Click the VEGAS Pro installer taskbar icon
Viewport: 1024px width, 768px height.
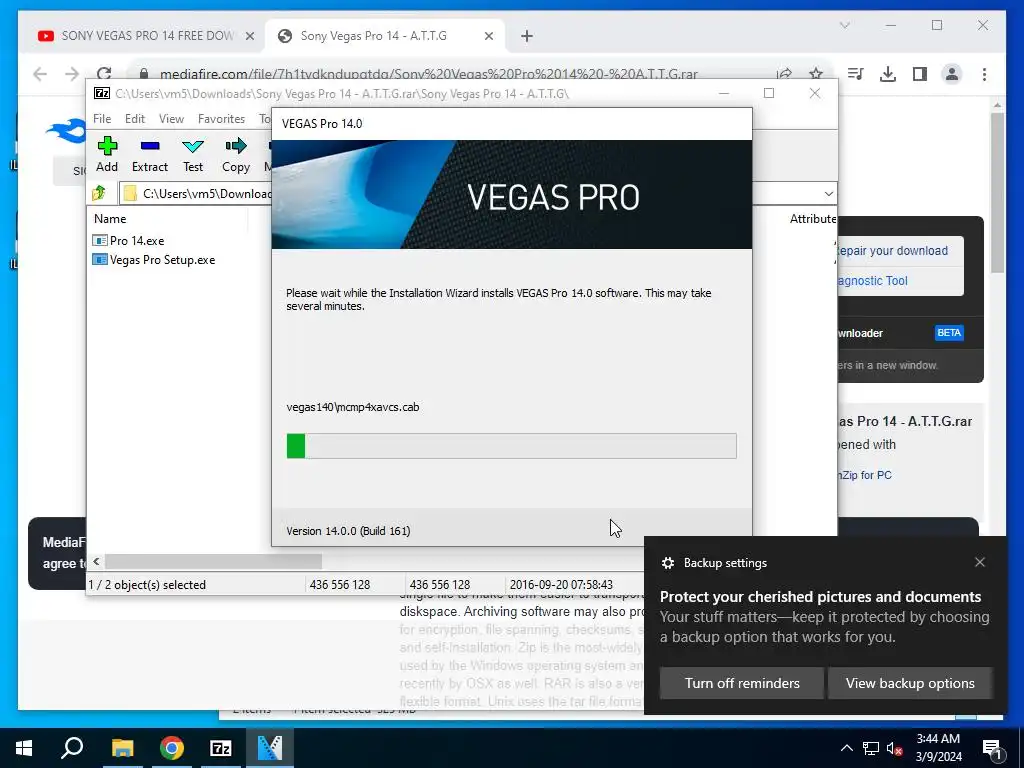(x=270, y=748)
